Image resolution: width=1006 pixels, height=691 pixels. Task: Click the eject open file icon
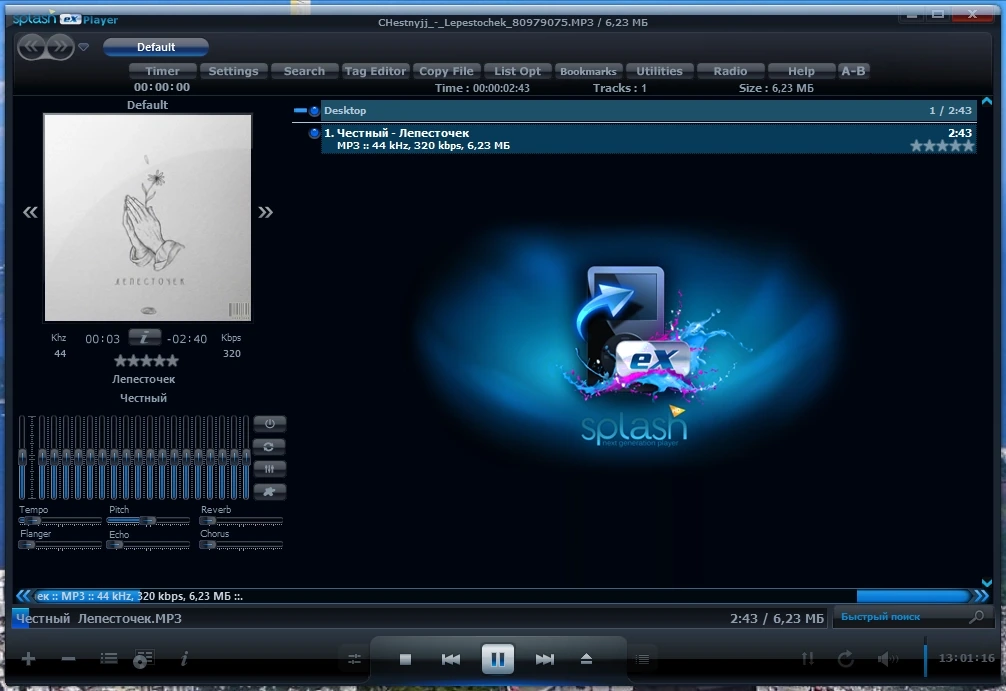(586, 659)
